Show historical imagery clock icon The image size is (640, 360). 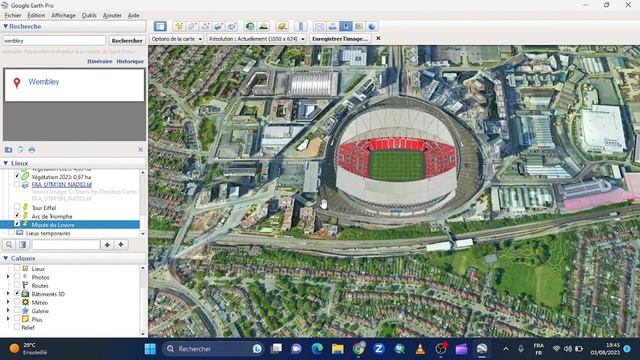(250, 26)
